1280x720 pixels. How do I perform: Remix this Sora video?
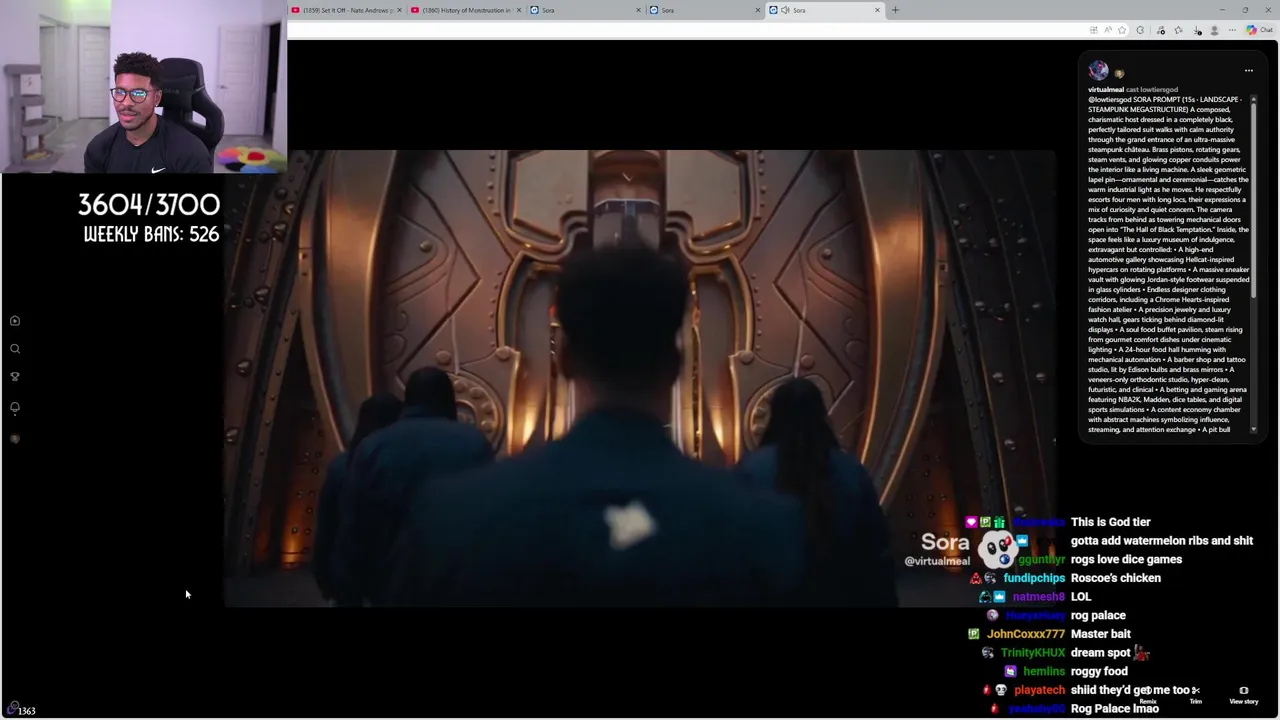[1148, 693]
